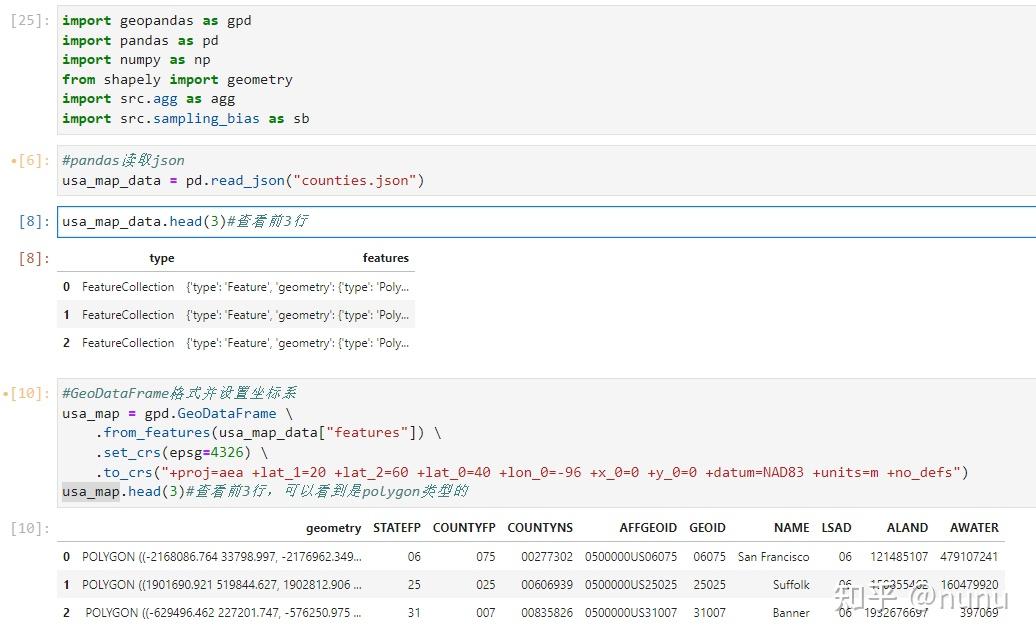Click the COUNTYNS column header
The image size is (1036, 641).
[x=540, y=528]
